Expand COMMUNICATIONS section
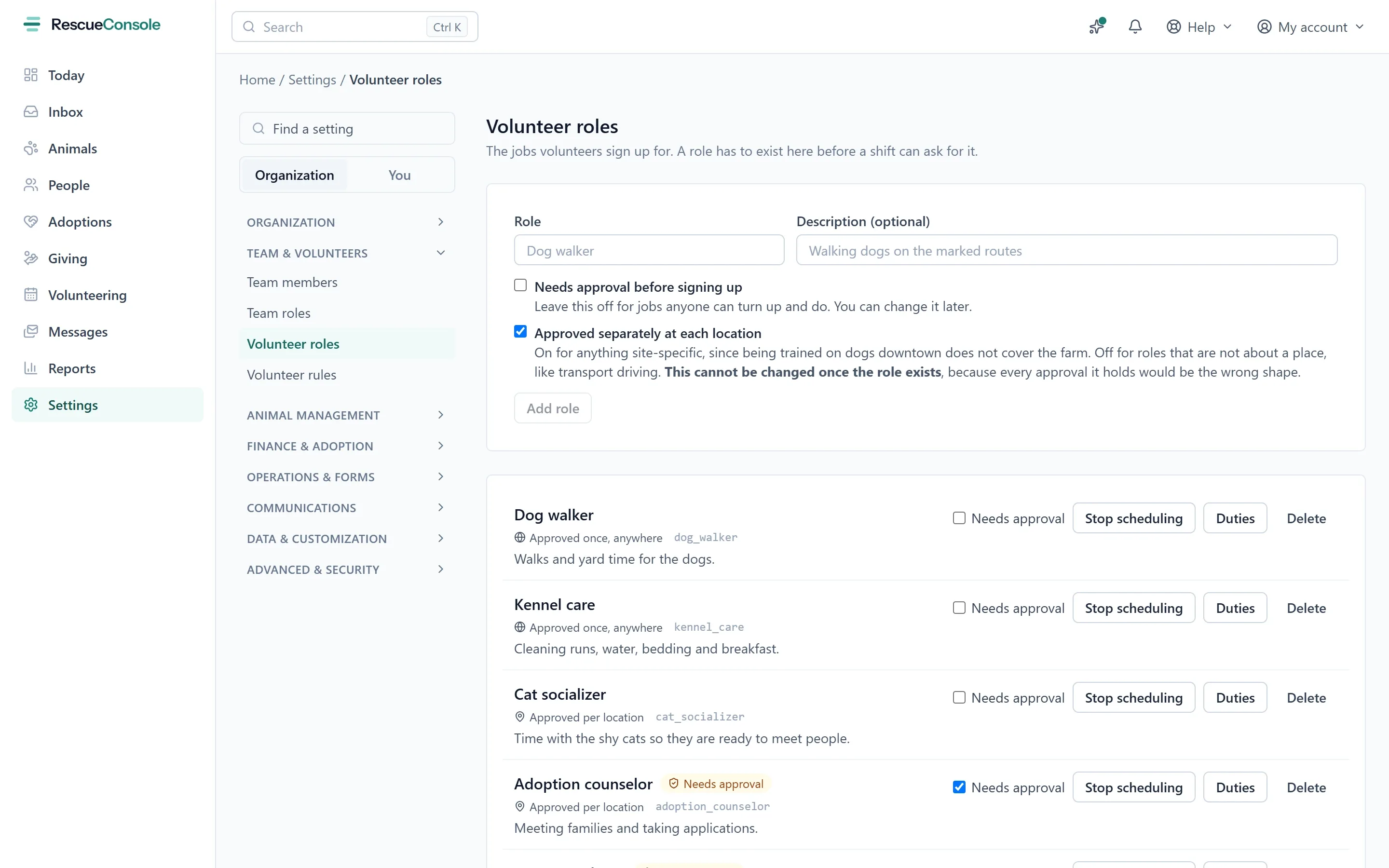Viewport: 1389px width, 868px height. [x=347, y=508]
